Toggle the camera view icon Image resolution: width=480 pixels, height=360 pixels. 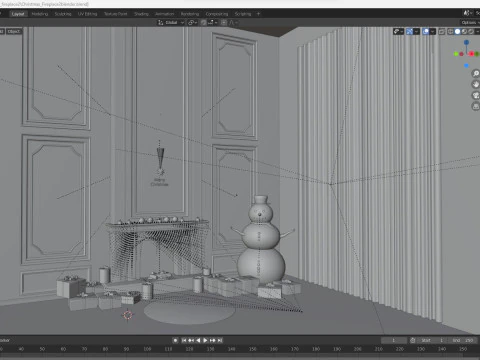click(x=476, y=95)
